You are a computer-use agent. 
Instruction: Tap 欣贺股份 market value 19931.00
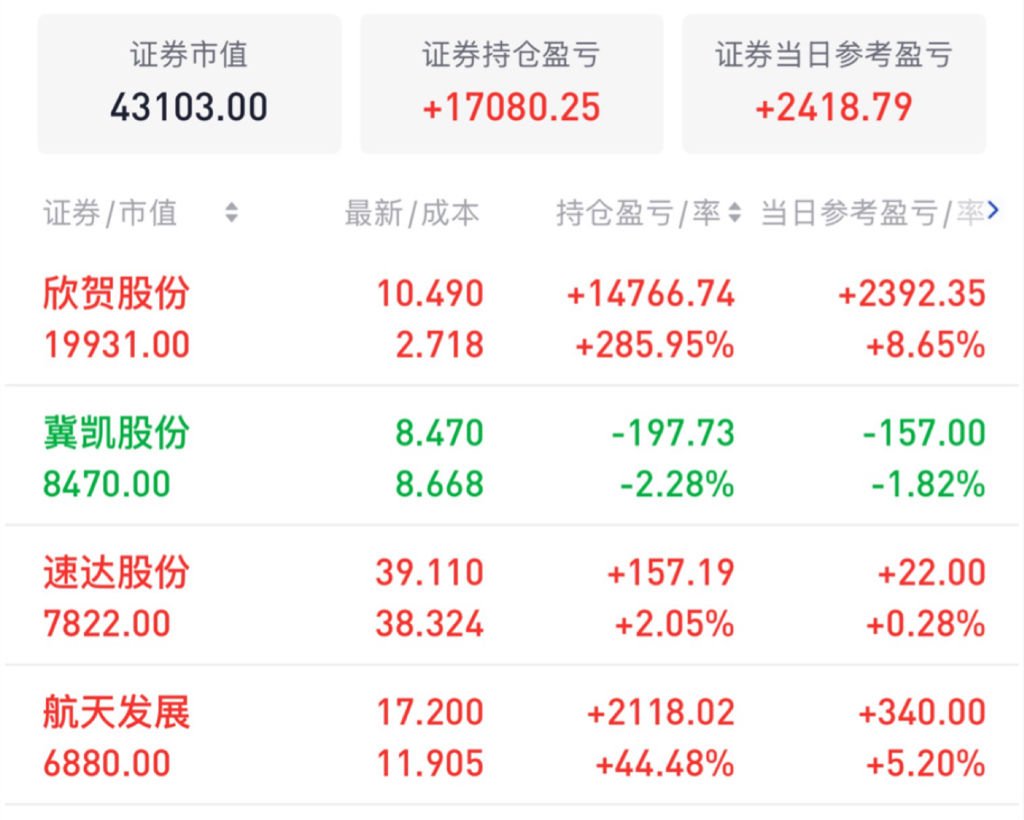click(116, 345)
